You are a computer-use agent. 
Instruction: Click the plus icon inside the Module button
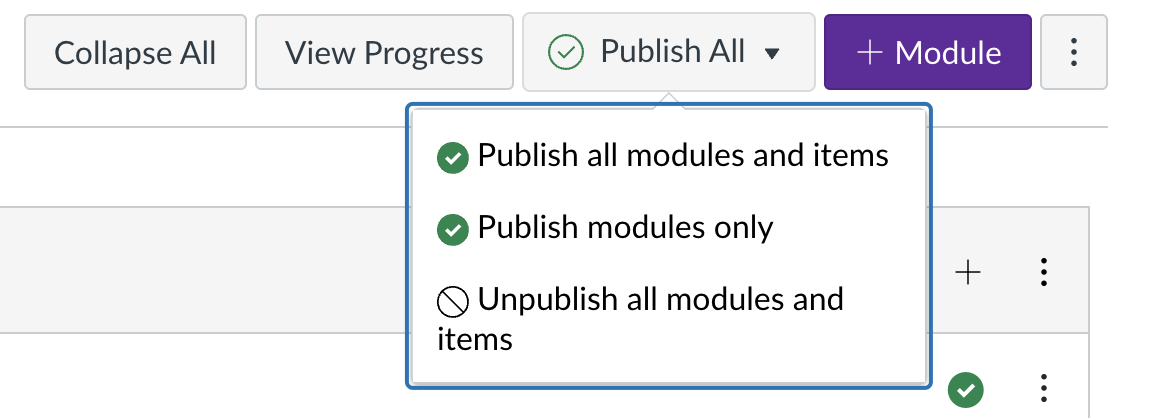[869, 53]
